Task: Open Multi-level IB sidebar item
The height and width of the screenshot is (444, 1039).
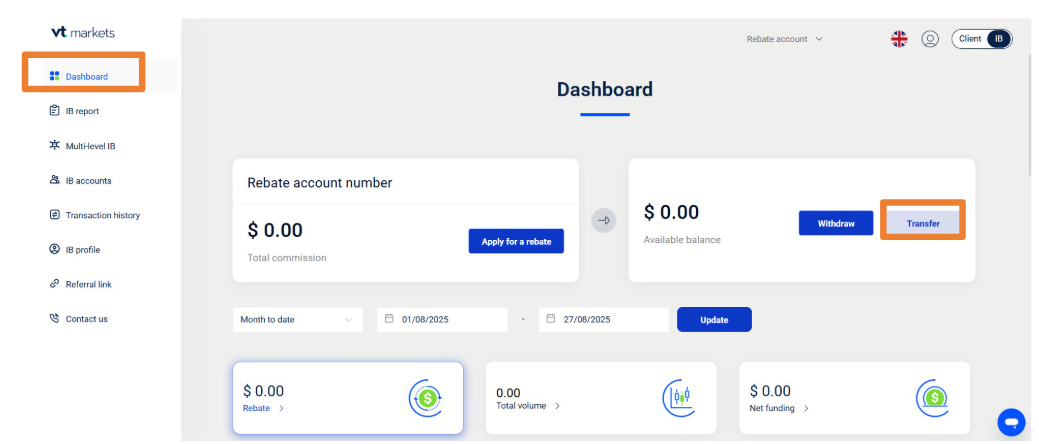Action: pos(90,146)
